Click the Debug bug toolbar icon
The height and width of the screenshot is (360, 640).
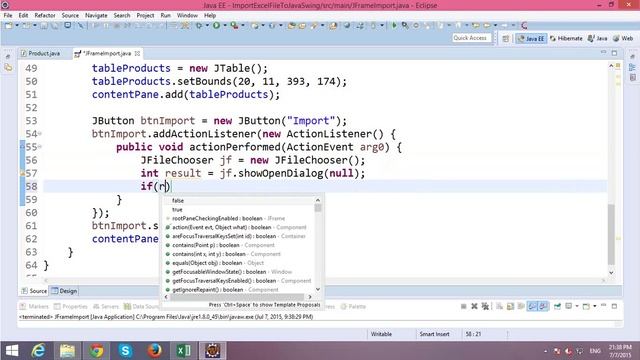(x=199, y=25)
